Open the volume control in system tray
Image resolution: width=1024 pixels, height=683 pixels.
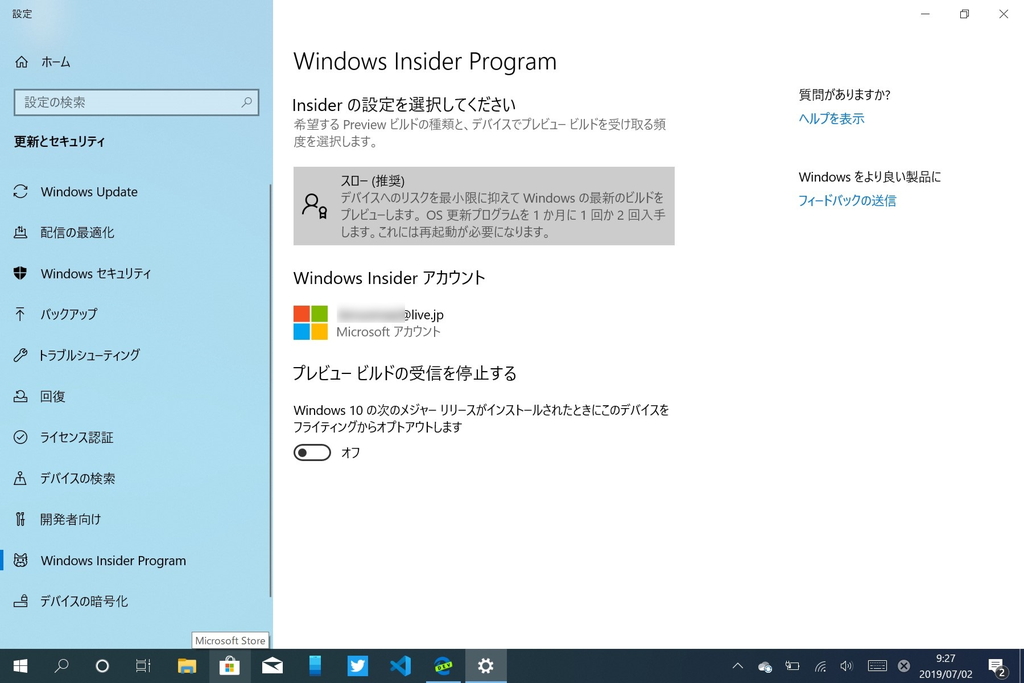pos(845,665)
